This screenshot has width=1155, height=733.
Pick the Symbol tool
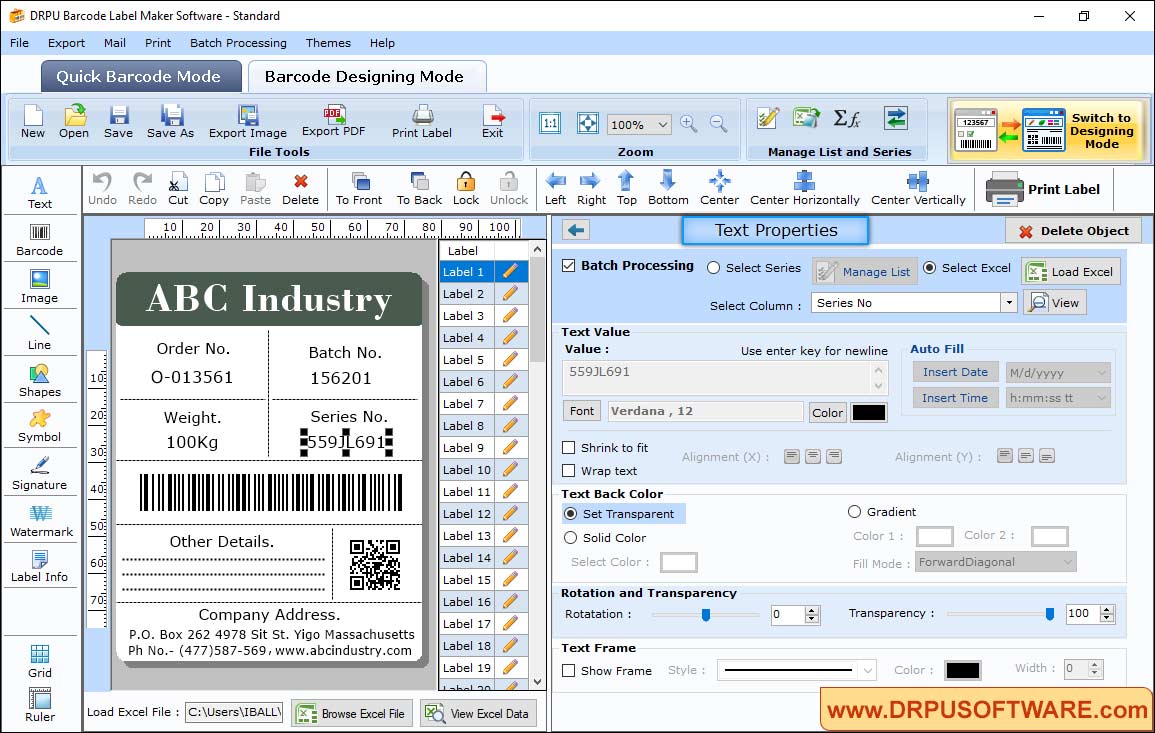click(x=40, y=427)
